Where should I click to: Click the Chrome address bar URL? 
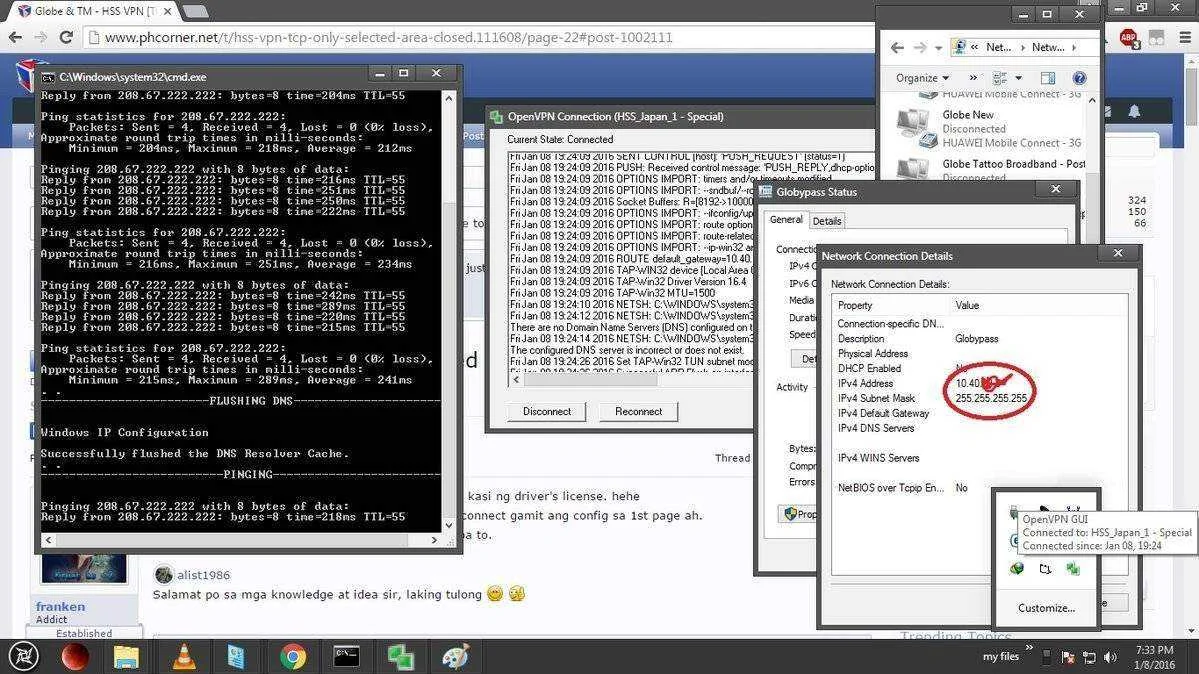point(388,37)
